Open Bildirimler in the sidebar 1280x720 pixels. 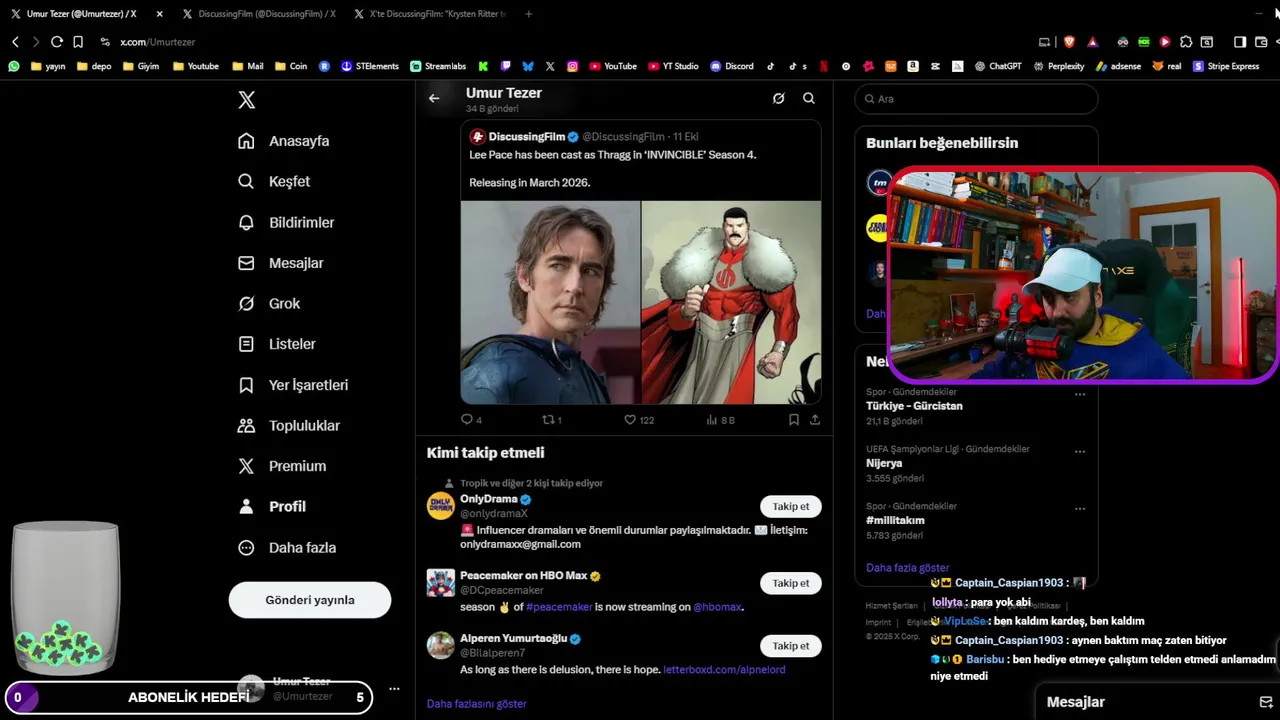pyautogui.click(x=286, y=222)
